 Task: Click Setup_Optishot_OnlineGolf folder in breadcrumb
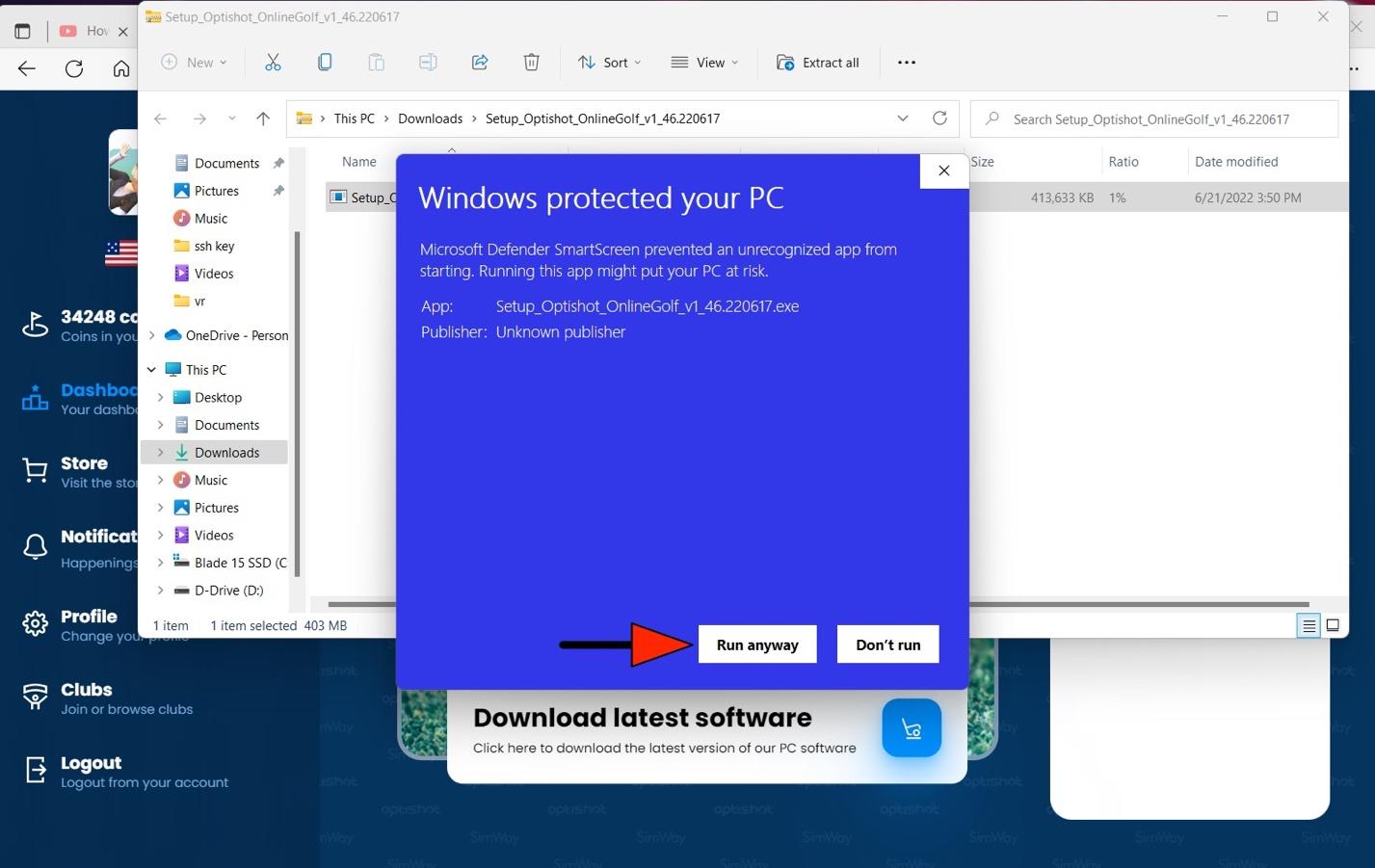602,118
